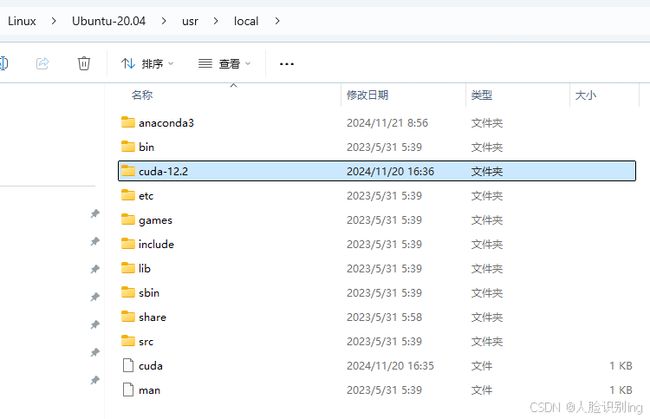The width and height of the screenshot is (650, 419).
Task: Select the cuda file name
Action: coord(150,366)
